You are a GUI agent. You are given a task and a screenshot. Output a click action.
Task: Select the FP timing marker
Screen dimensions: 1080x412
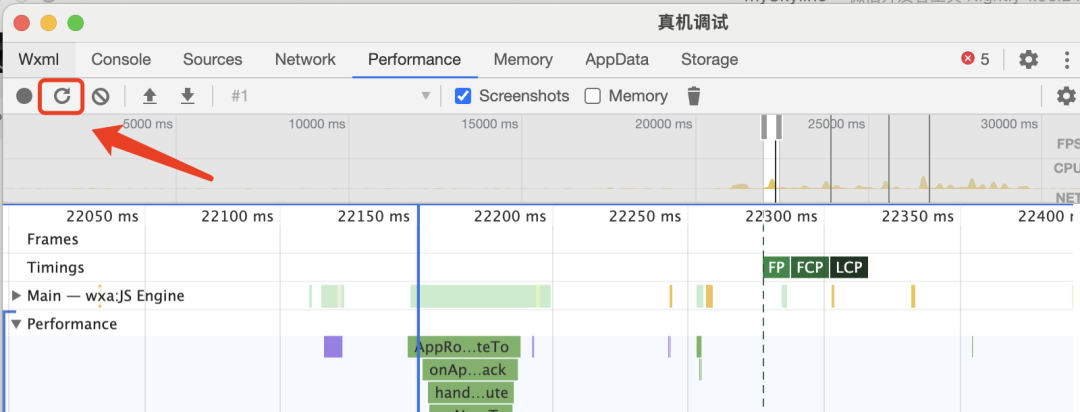pyautogui.click(x=776, y=267)
